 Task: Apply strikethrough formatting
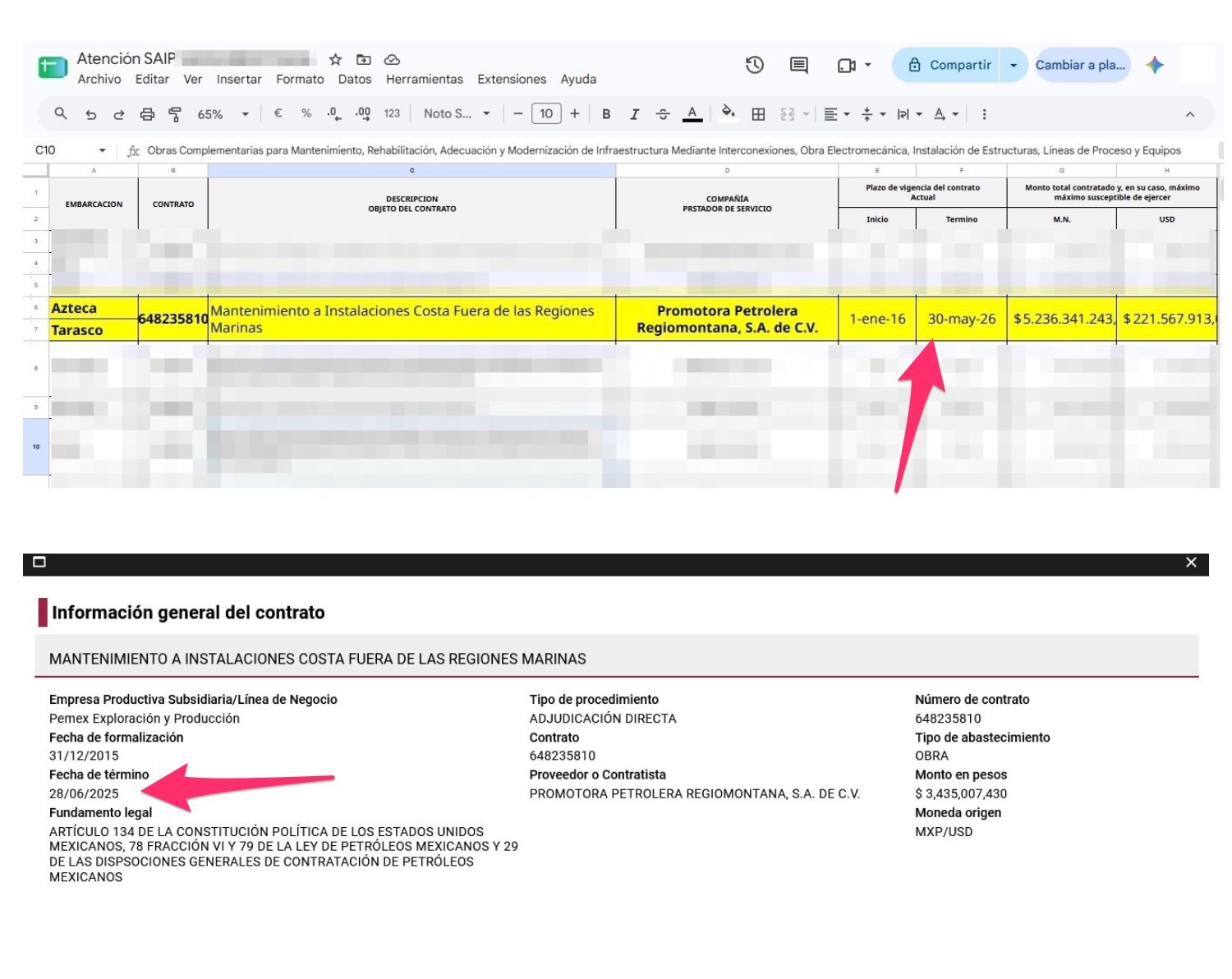pos(663,114)
